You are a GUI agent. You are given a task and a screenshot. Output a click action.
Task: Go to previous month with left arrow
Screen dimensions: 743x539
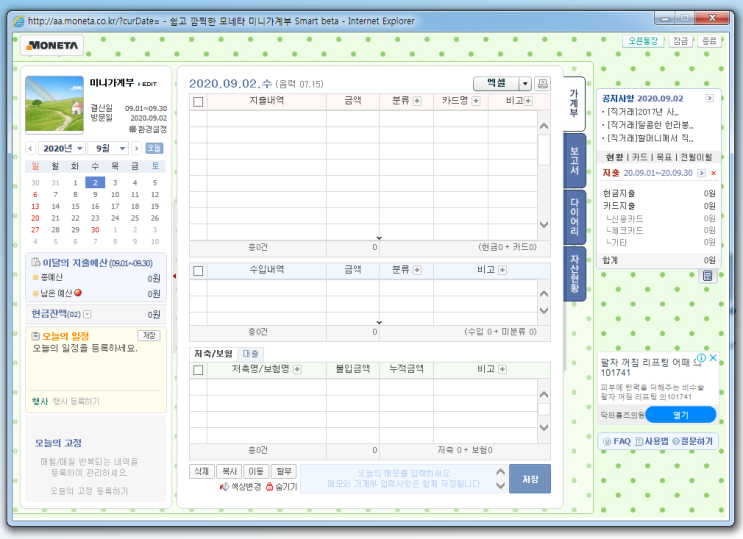tap(30, 148)
